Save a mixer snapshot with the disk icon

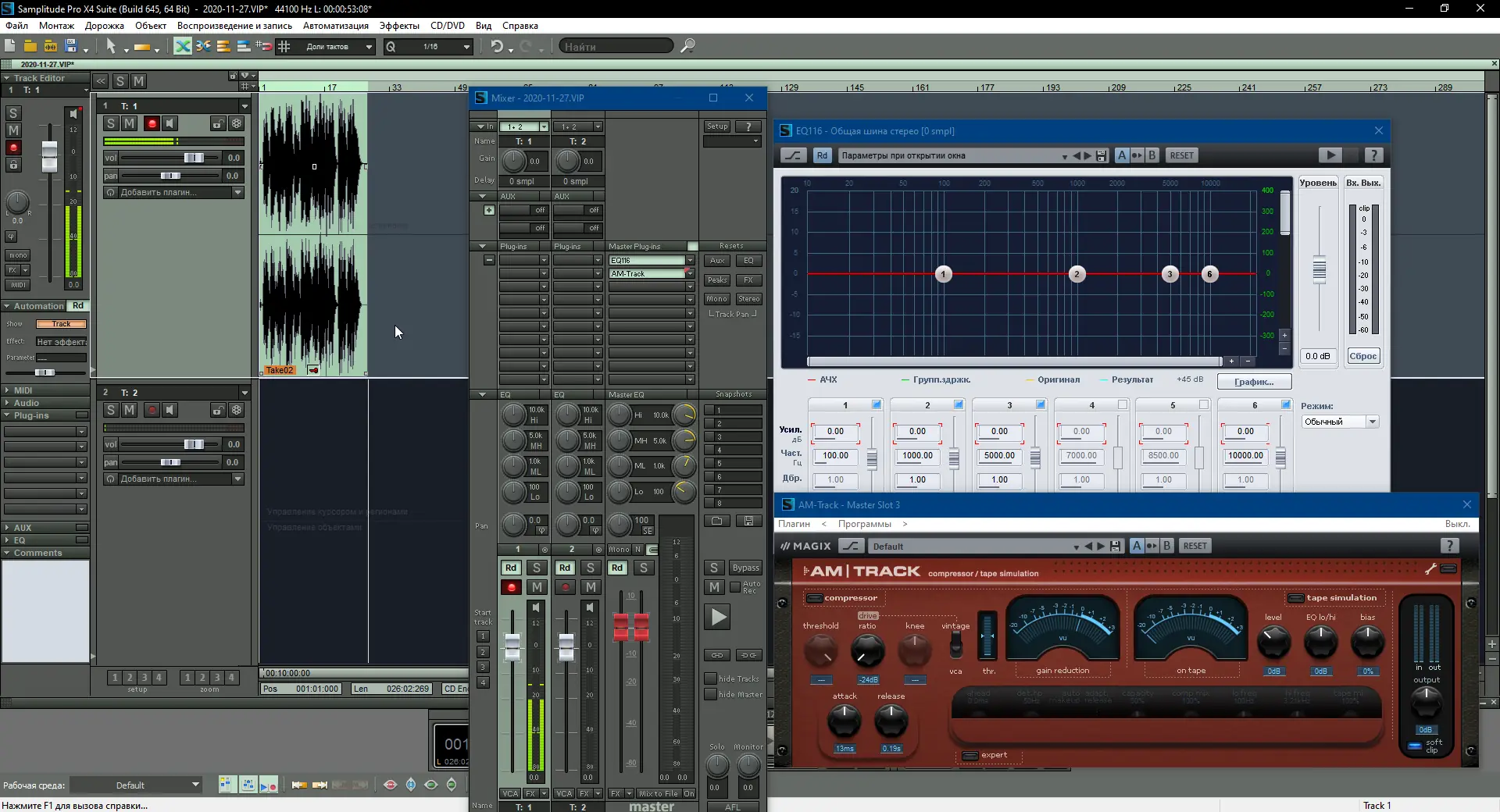coord(748,521)
